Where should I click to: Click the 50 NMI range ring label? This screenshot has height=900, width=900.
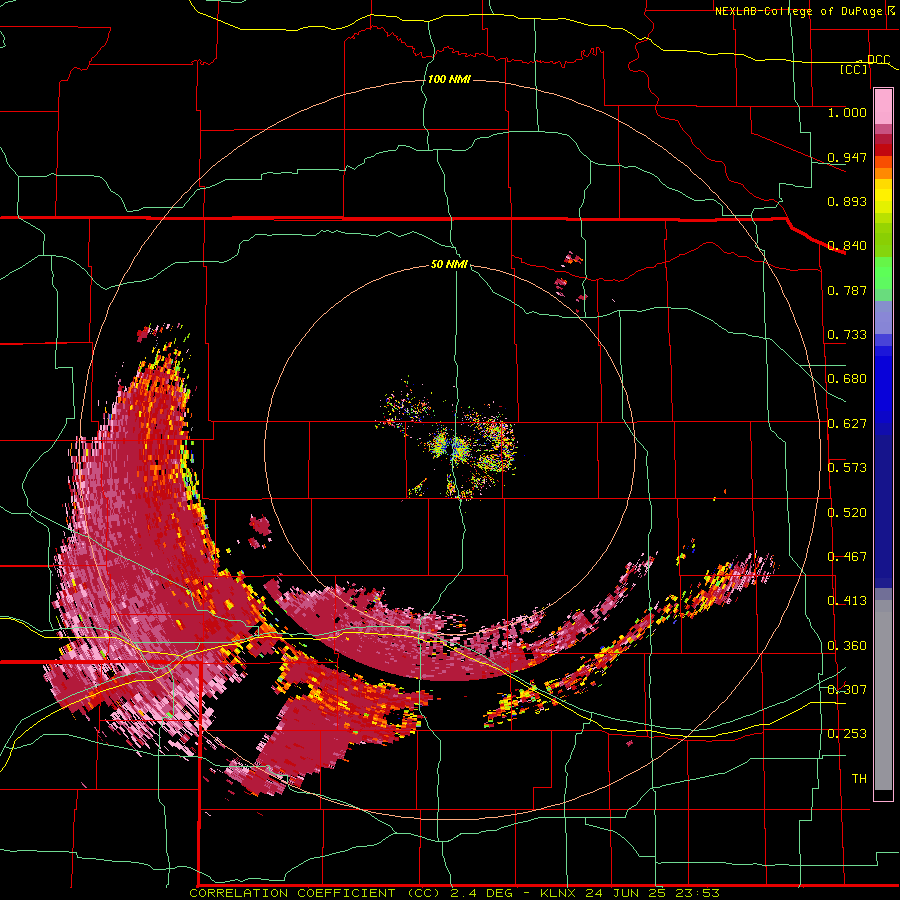pyautogui.click(x=449, y=264)
